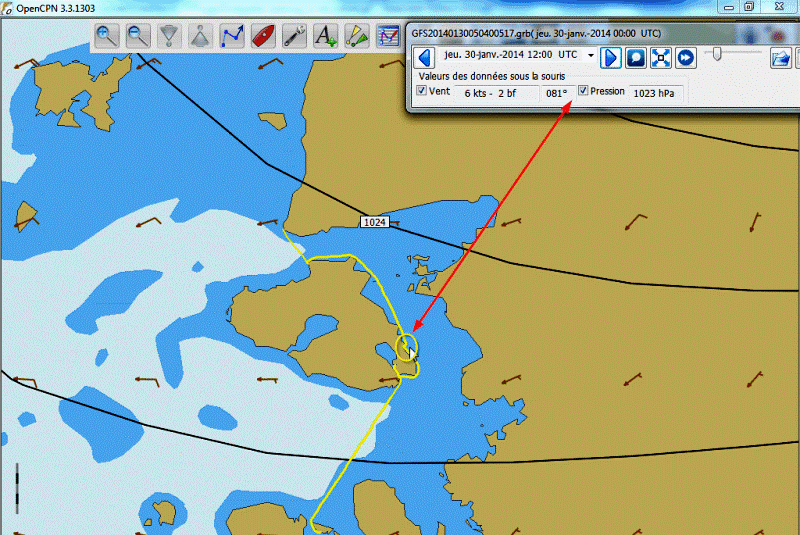Toggle the red boat auto-follow icon
Viewport: 800px width, 535px height.
point(263,36)
